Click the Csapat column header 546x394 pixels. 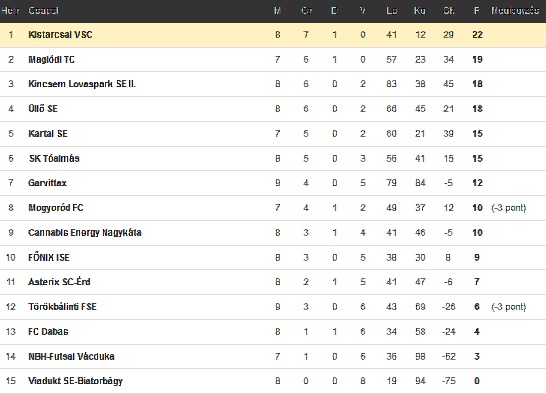point(44,10)
